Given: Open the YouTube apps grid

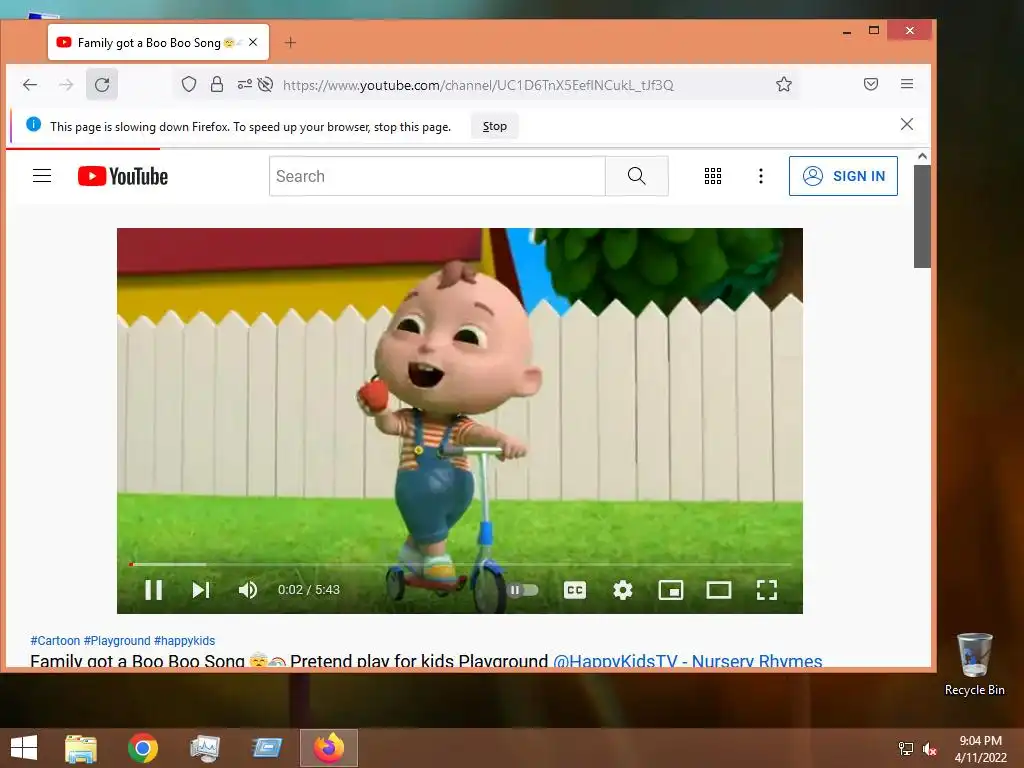Looking at the screenshot, I should pyautogui.click(x=713, y=176).
